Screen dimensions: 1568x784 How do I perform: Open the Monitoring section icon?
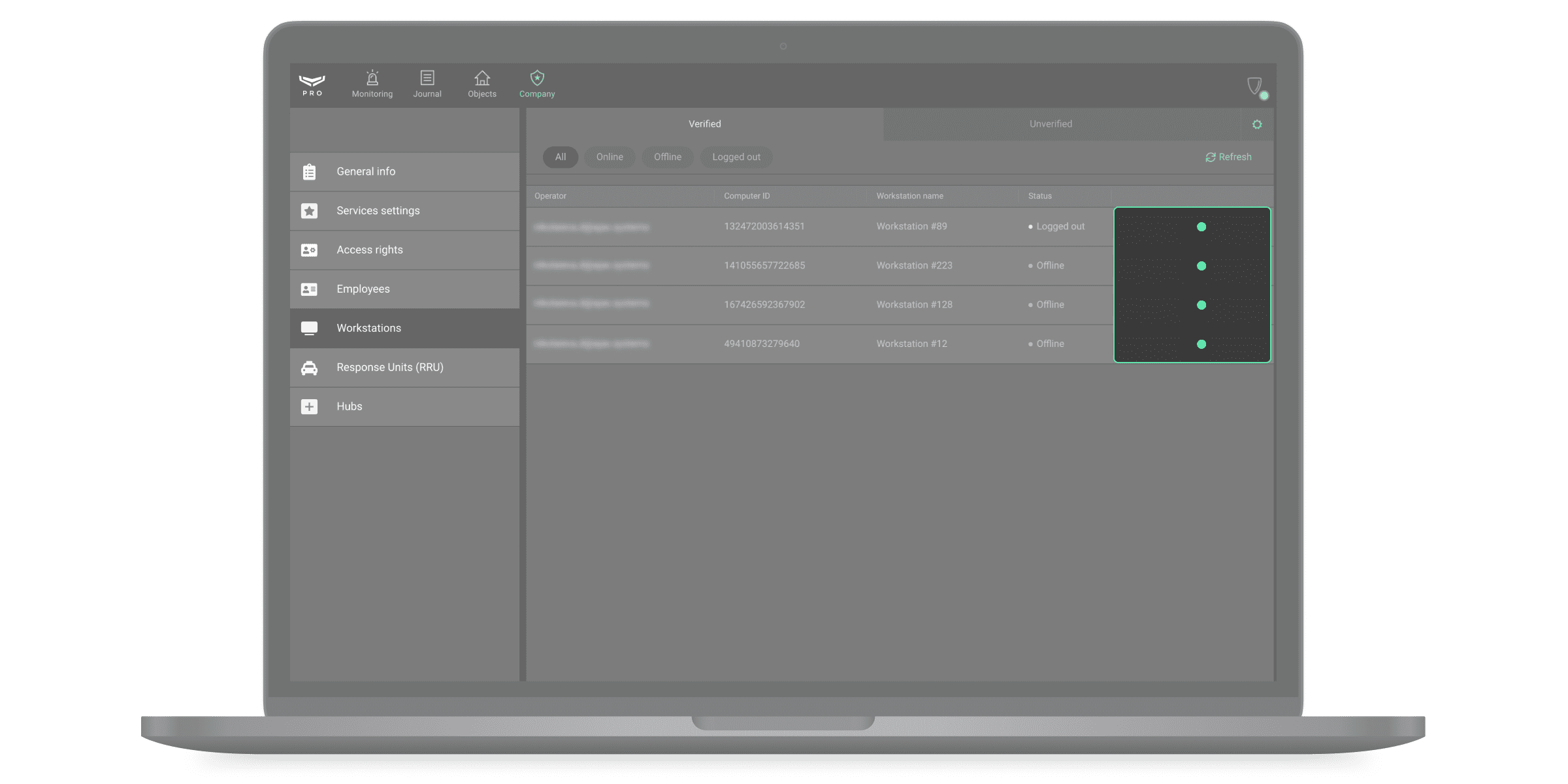point(372,78)
